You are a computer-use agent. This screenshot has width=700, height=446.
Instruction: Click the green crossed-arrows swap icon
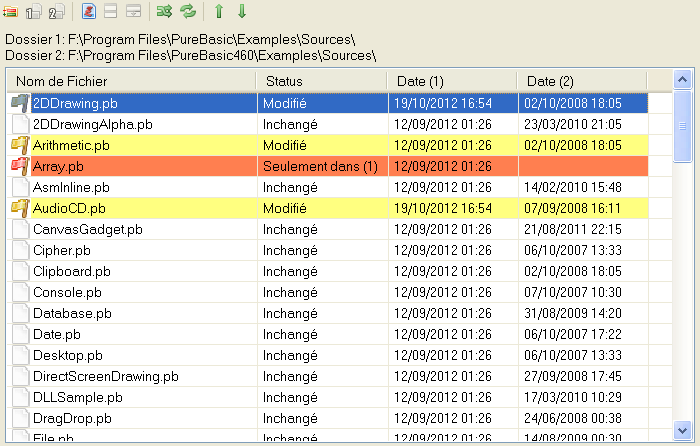(165, 12)
